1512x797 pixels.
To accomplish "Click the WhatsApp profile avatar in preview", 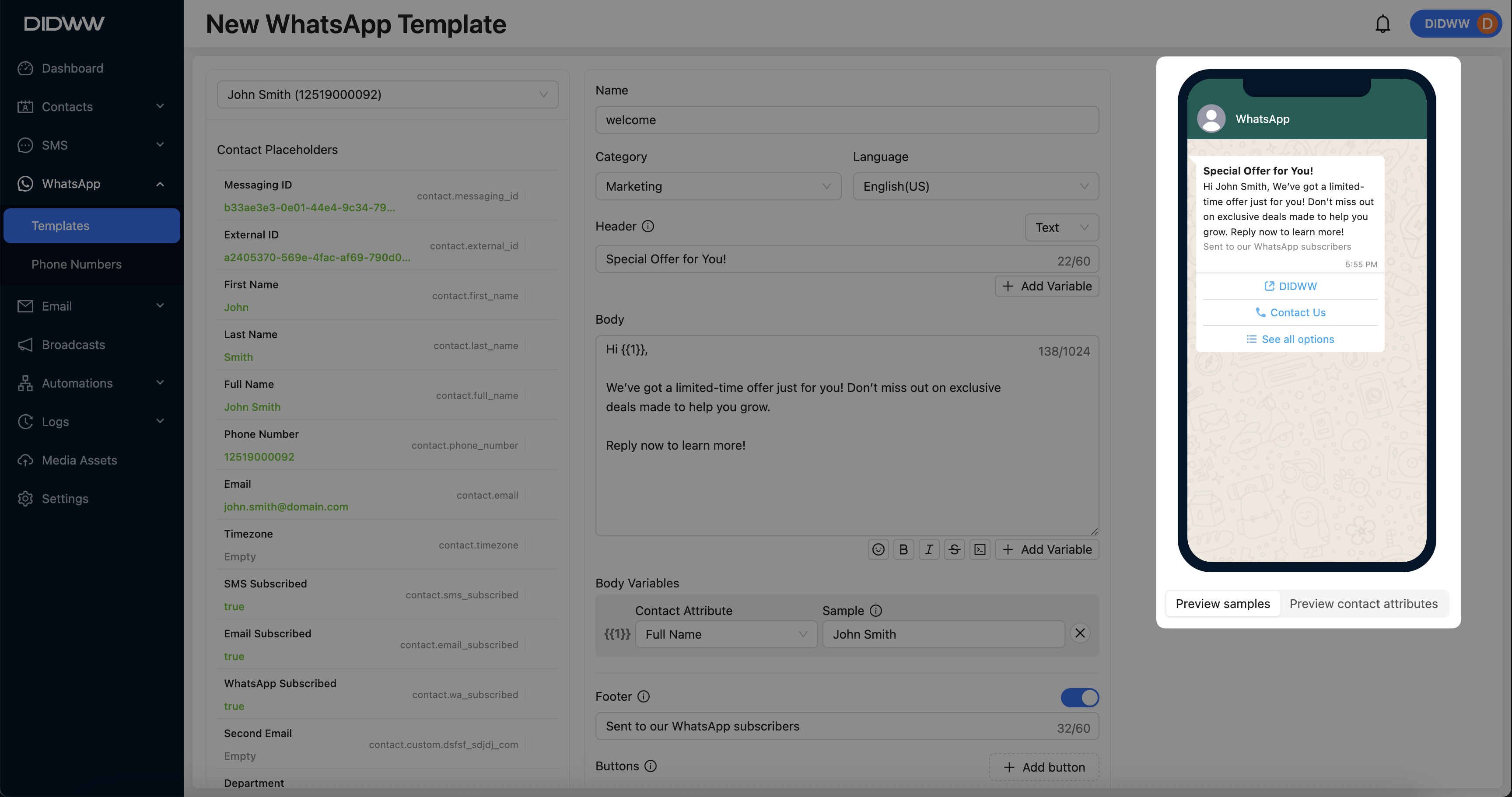I will [x=1211, y=119].
